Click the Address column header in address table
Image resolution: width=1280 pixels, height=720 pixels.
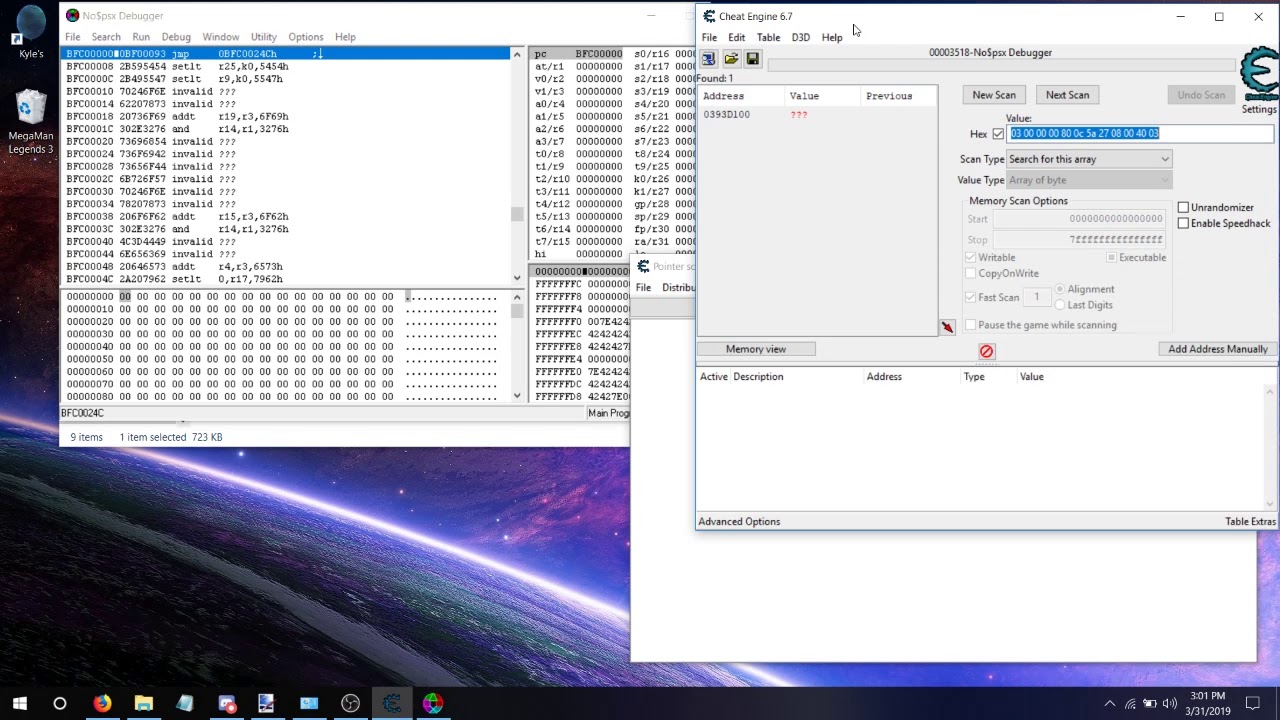click(884, 377)
